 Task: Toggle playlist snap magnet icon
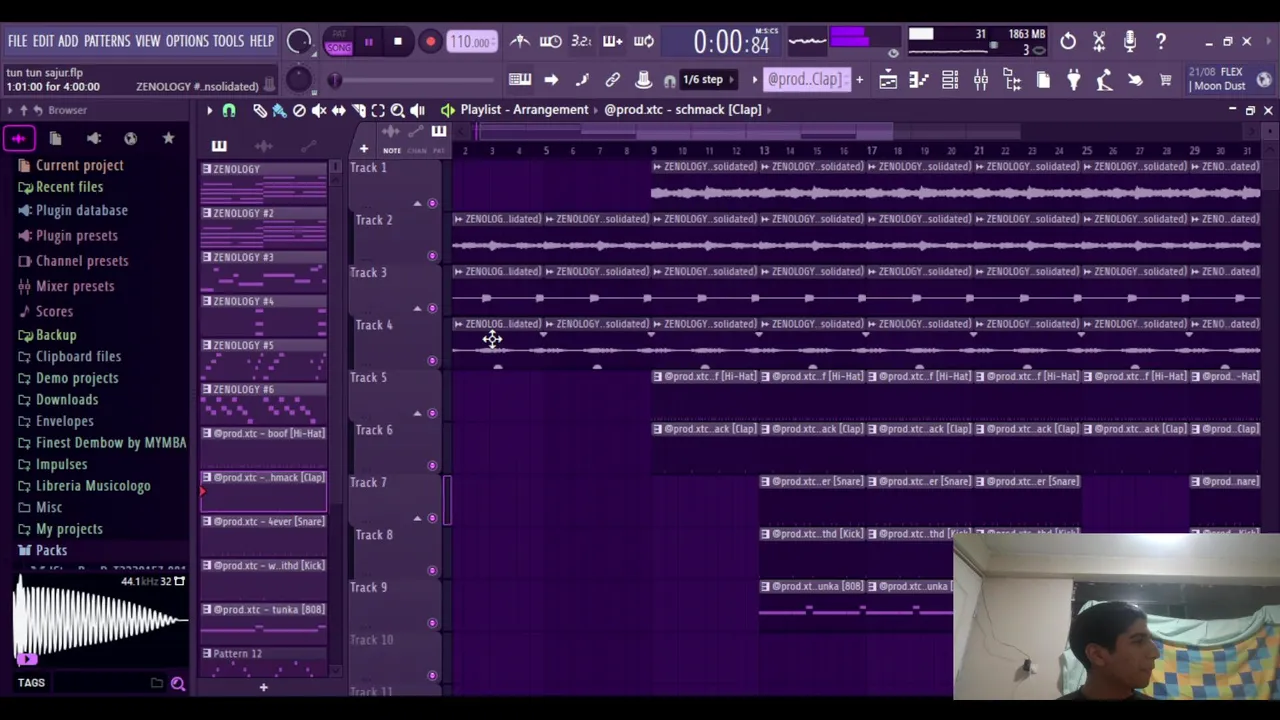229,110
